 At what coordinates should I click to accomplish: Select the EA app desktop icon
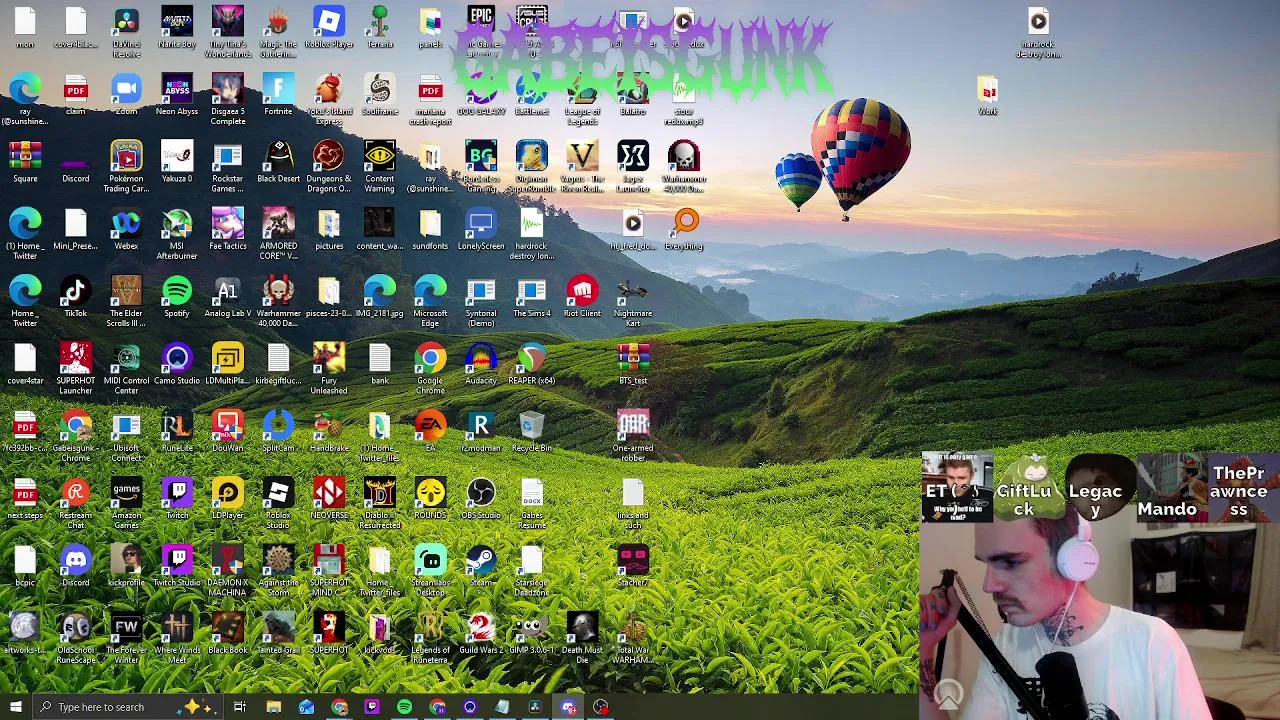tap(430, 431)
